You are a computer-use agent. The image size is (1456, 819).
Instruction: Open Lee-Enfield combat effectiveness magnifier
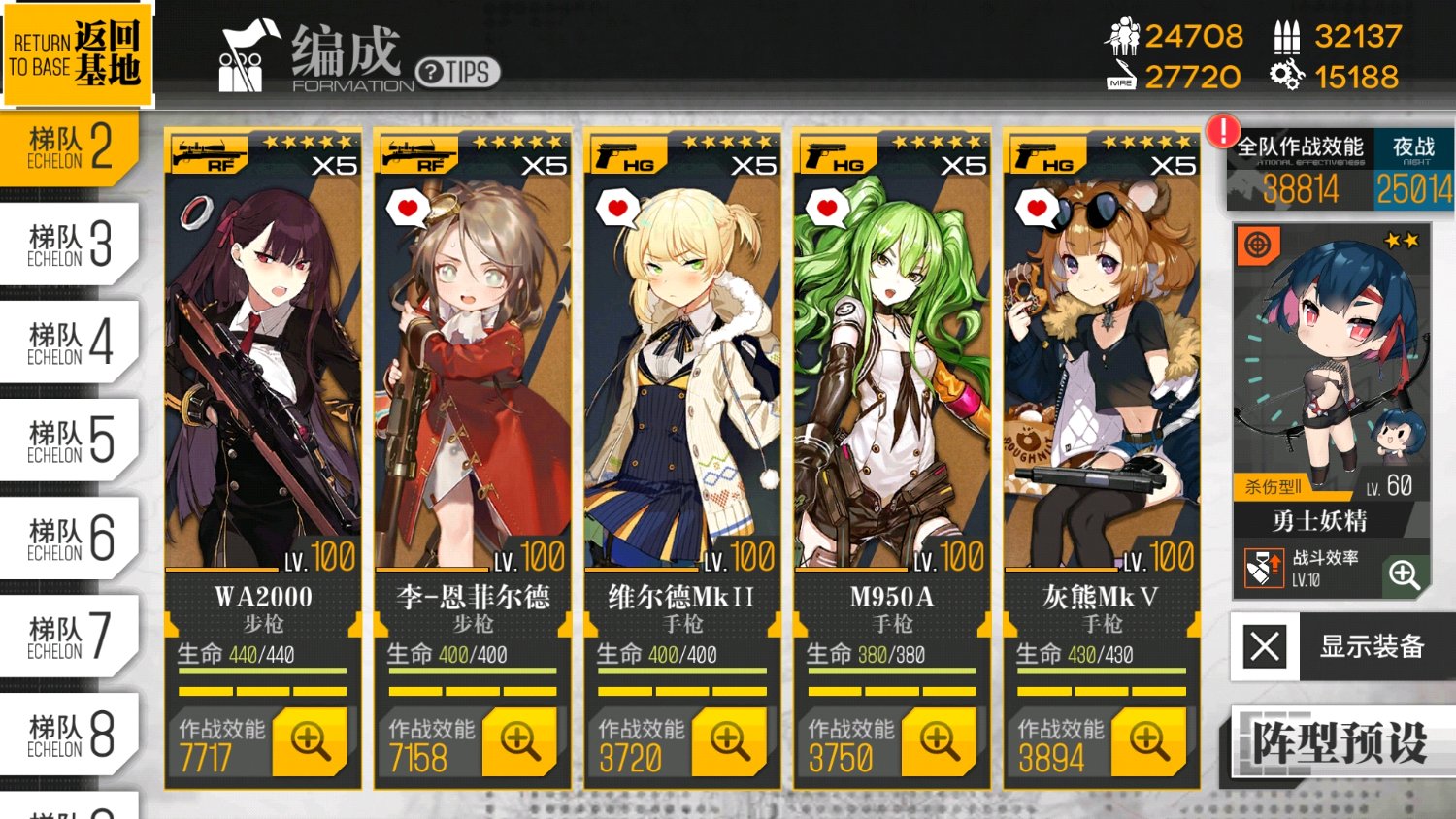(519, 741)
